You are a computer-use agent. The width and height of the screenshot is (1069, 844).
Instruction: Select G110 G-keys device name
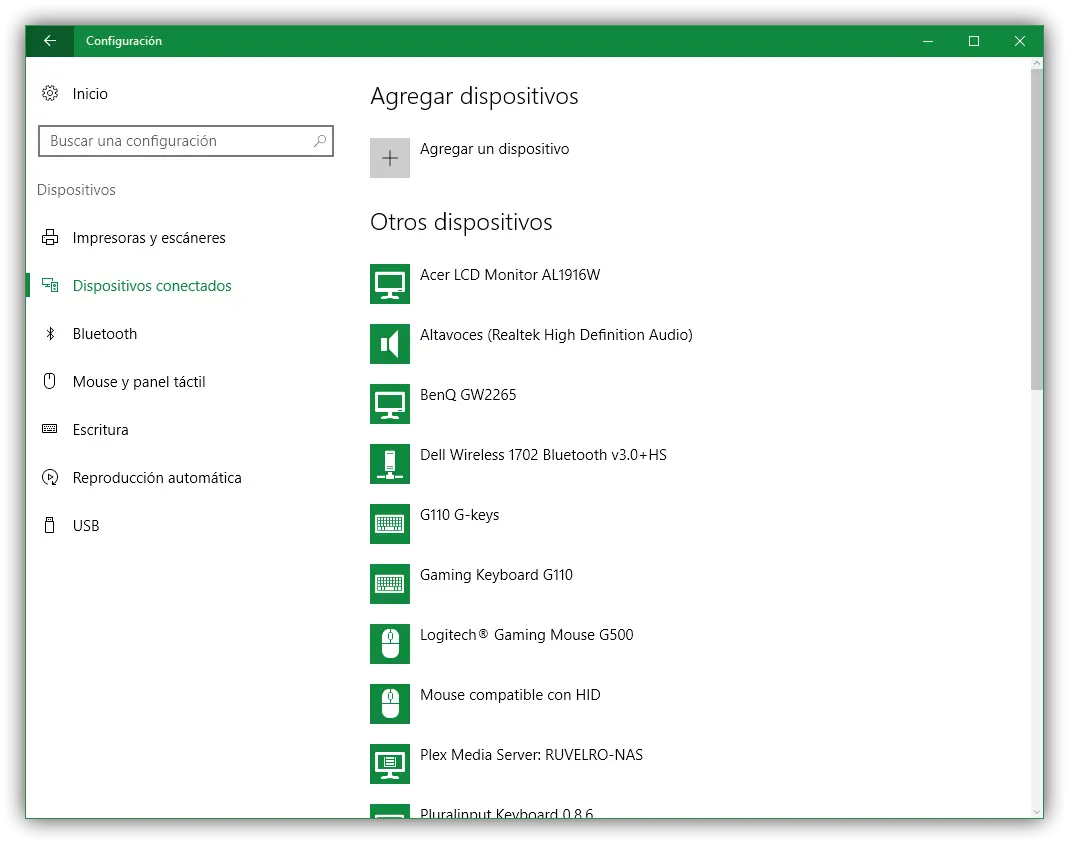pos(460,515)
